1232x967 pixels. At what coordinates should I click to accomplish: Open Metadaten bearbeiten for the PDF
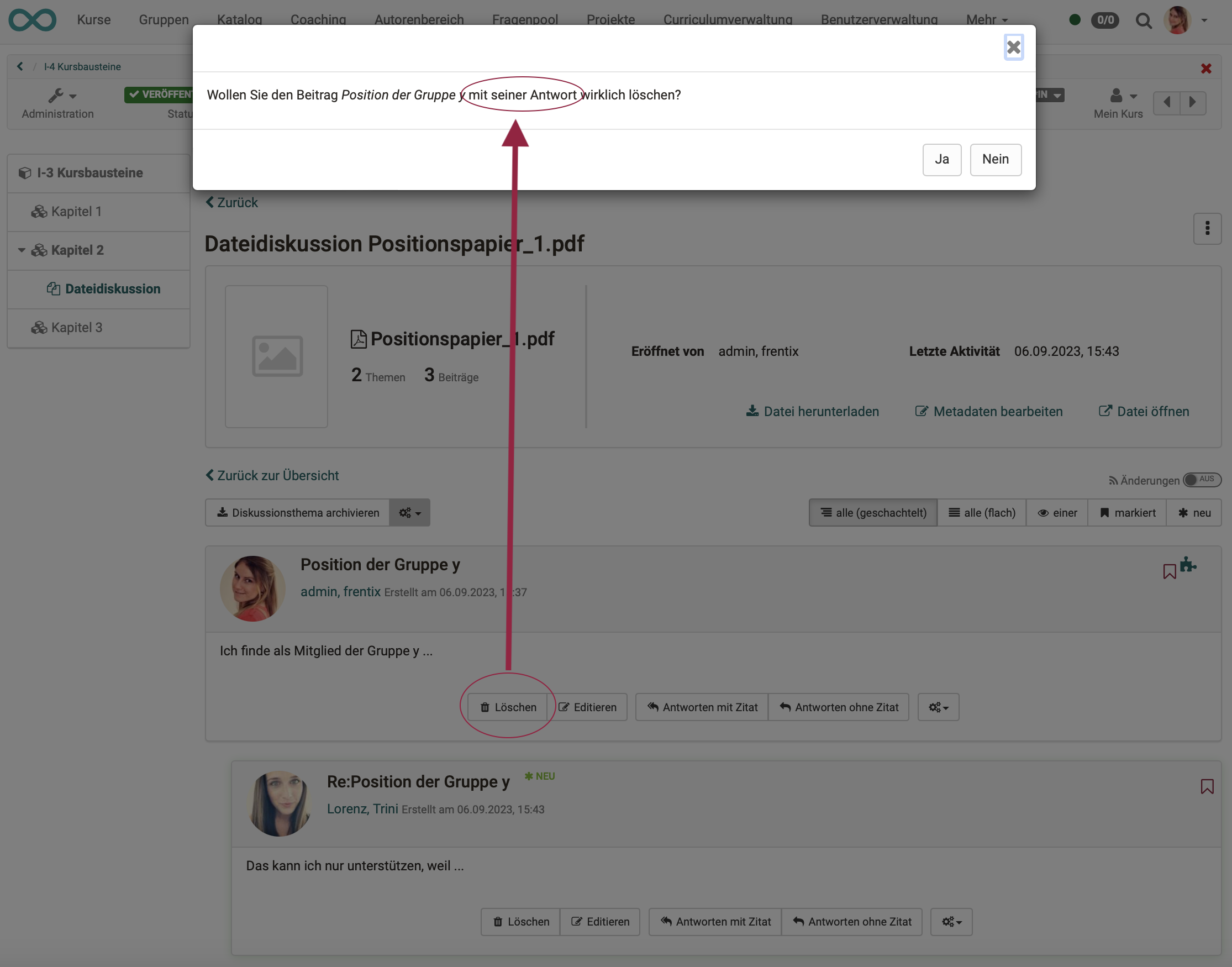point(989,412)
